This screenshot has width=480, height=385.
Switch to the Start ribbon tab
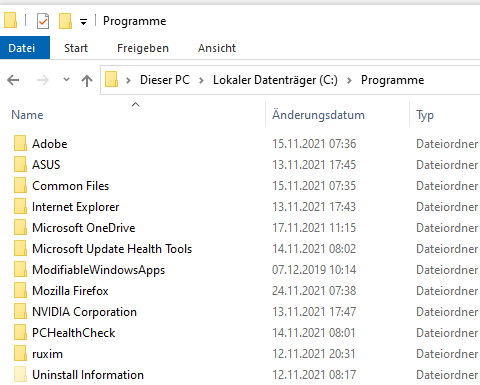click(76, 48)
